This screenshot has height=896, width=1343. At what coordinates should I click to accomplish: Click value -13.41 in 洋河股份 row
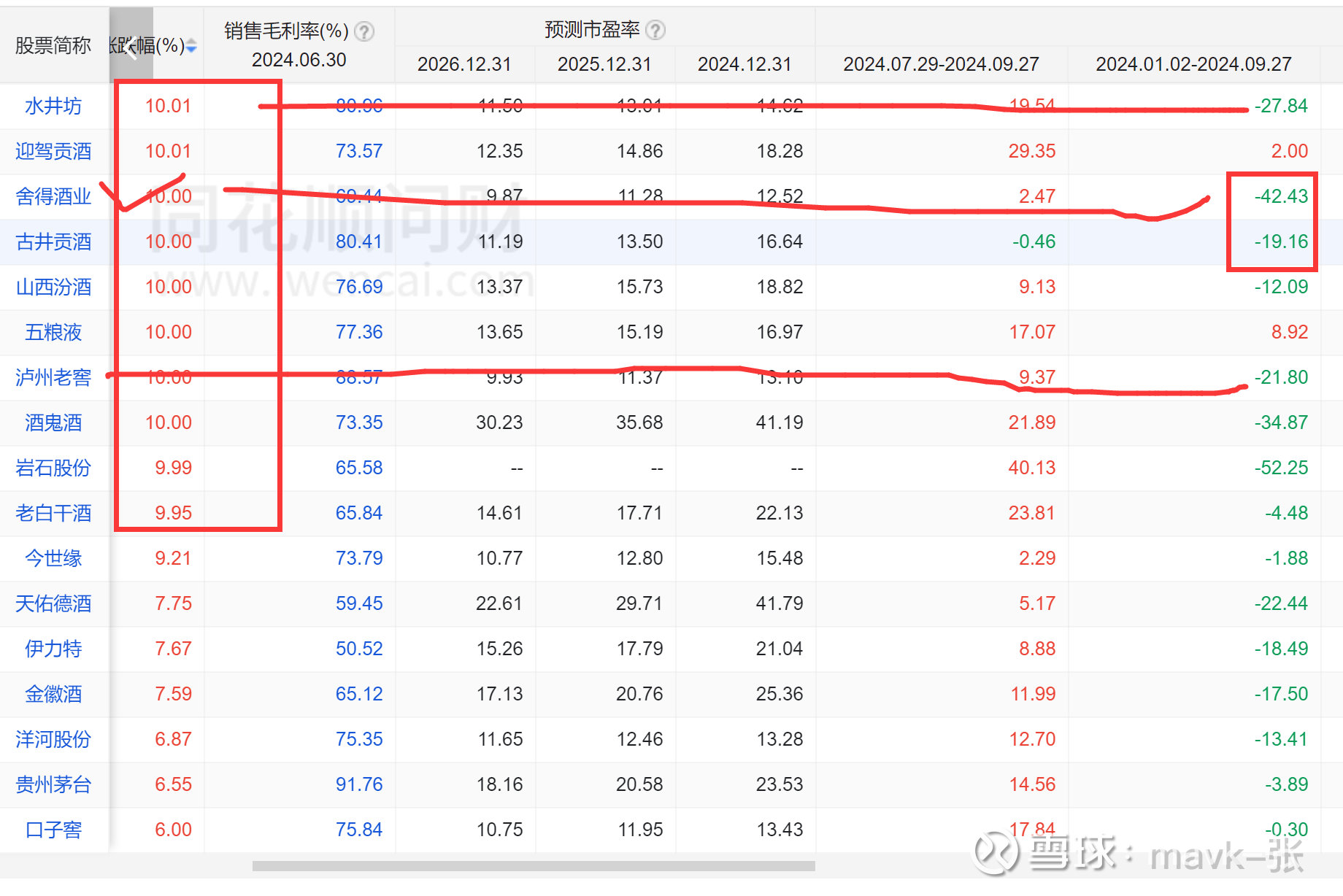click(x=1281, y=739)
